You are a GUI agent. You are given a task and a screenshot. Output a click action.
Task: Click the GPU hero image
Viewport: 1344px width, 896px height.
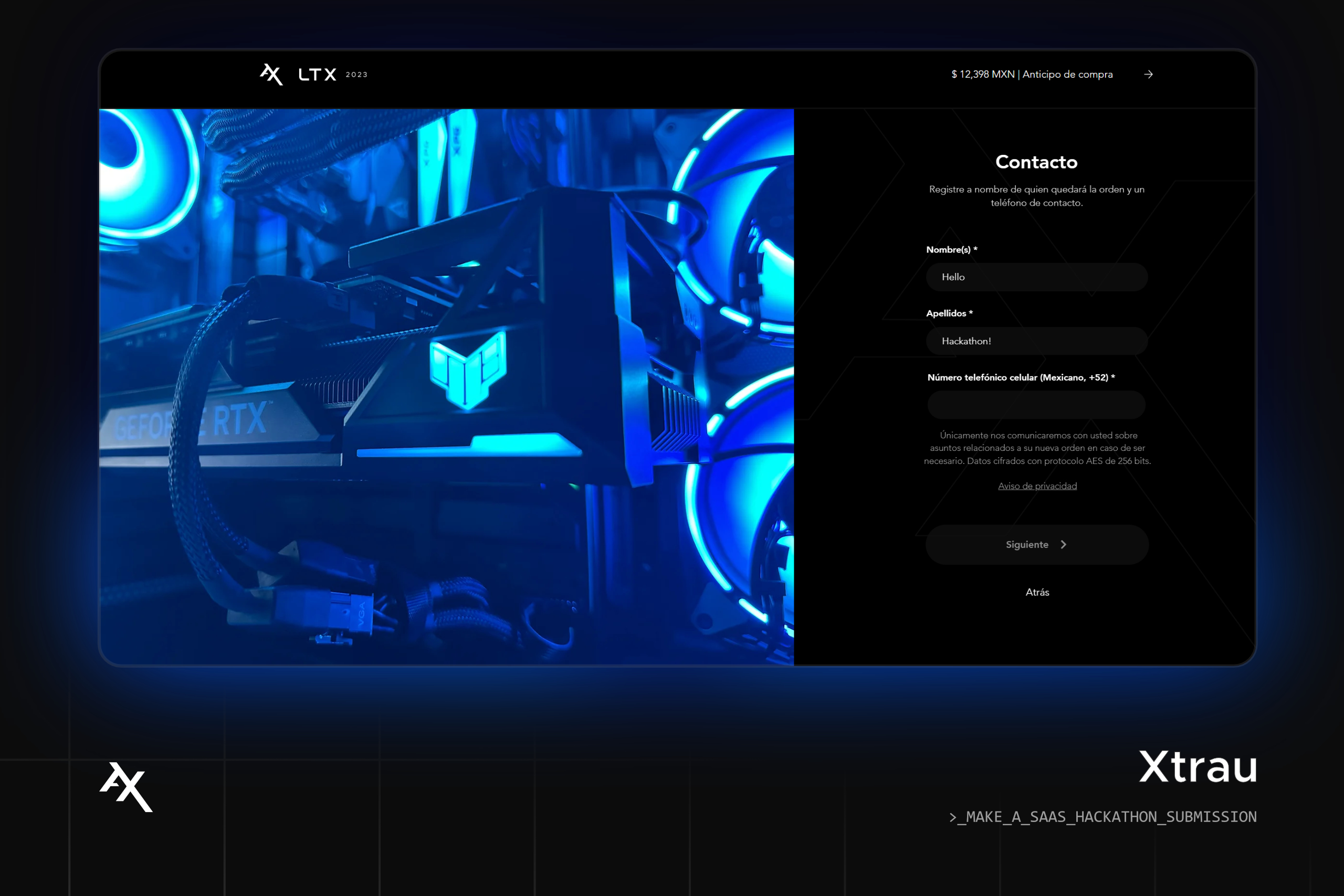click(446, 387)
